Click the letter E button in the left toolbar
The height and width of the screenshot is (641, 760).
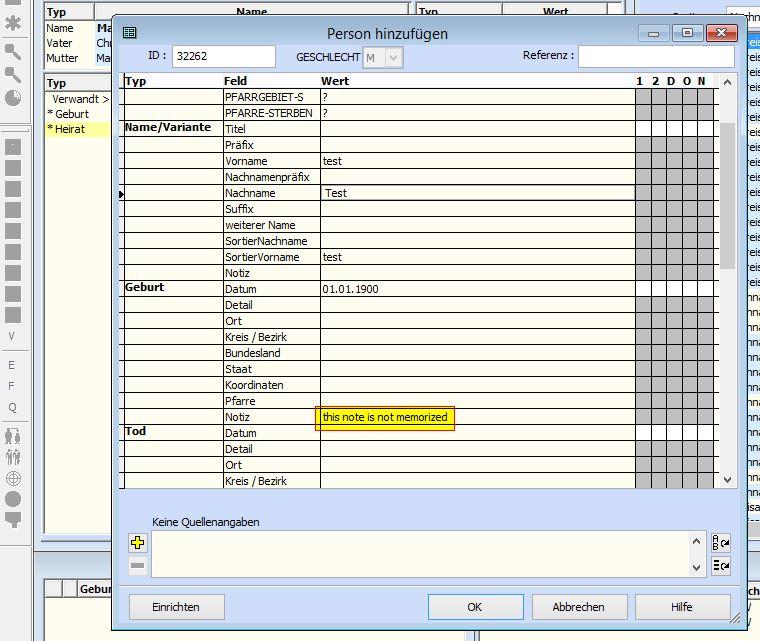click(x=12, y=365)
